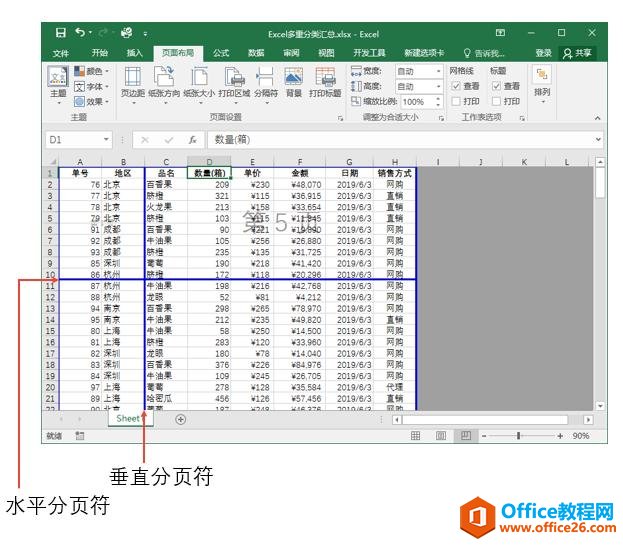623x545 pixels.
Task: Toggle Headings View (查看) checkbox
Action: [496, 86]
